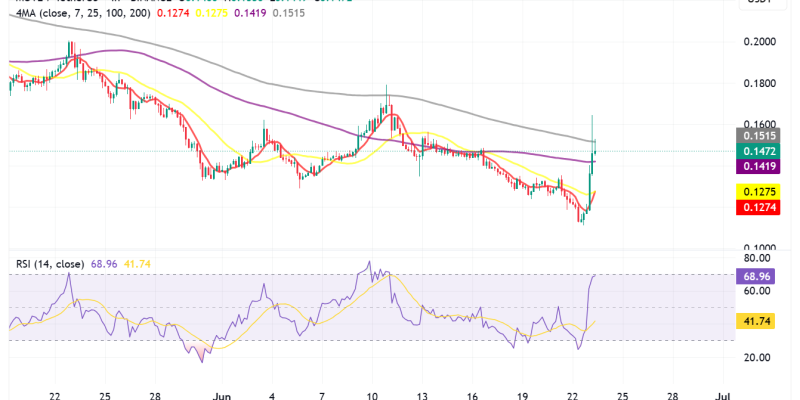Click the 0.1000 price scale tick

[760, 247]
